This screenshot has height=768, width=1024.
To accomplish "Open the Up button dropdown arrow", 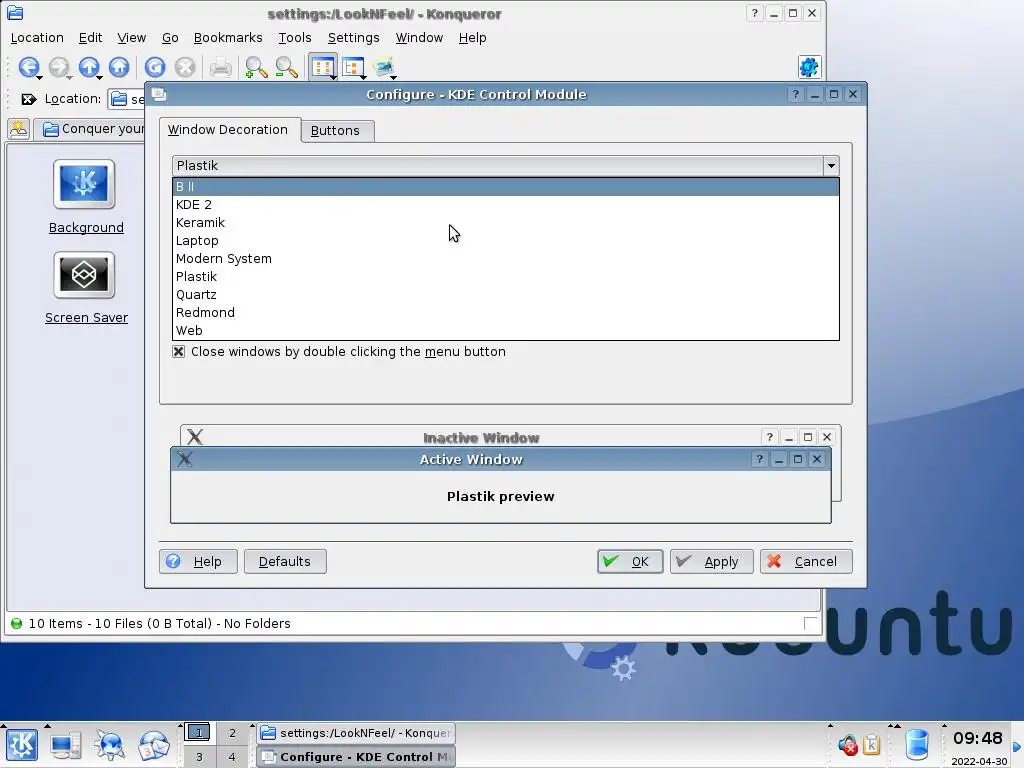I will pos(100,78).
